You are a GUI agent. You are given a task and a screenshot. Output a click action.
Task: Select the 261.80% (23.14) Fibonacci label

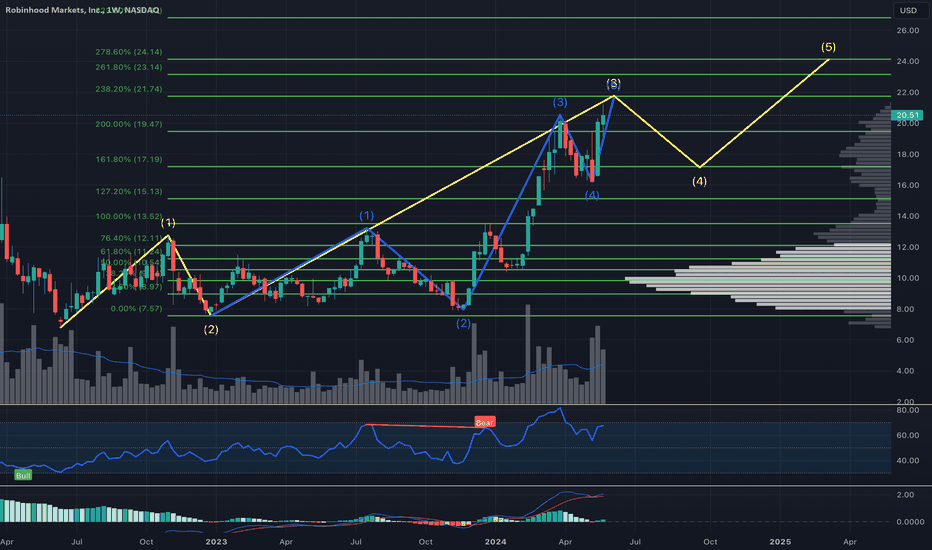tap(128, 67)
